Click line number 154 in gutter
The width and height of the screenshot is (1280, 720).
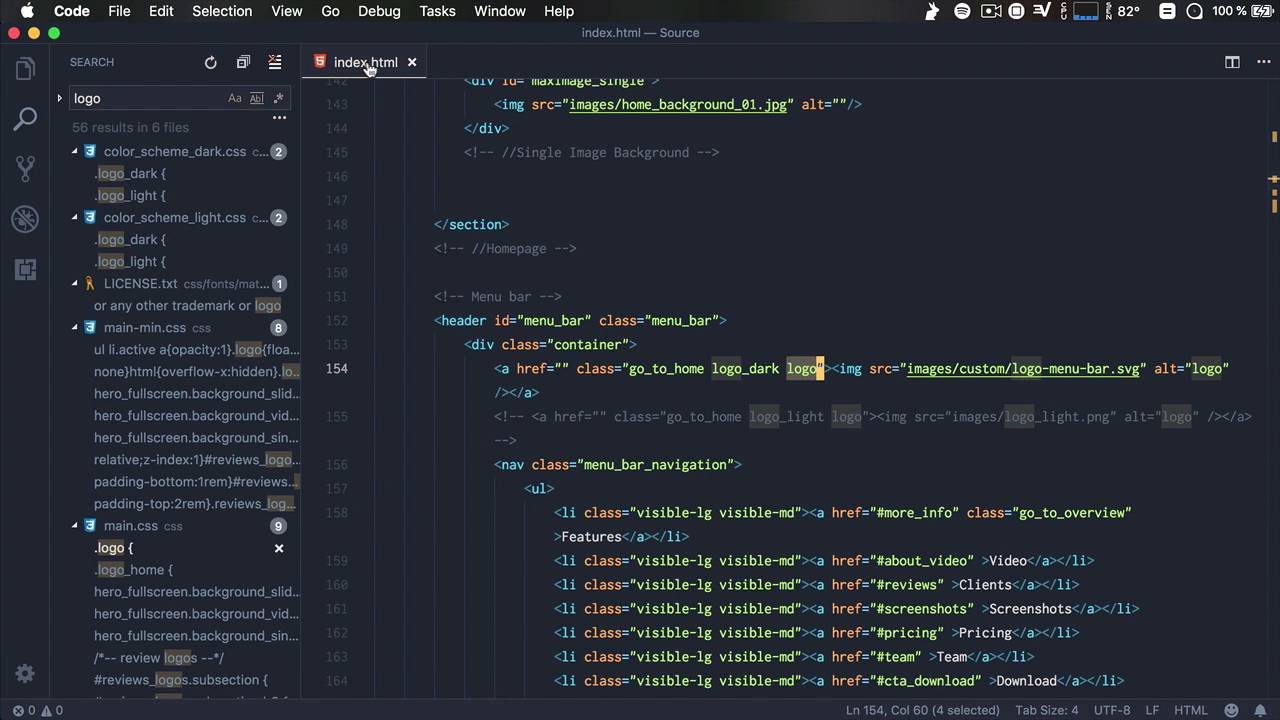(x=336, y=368)
